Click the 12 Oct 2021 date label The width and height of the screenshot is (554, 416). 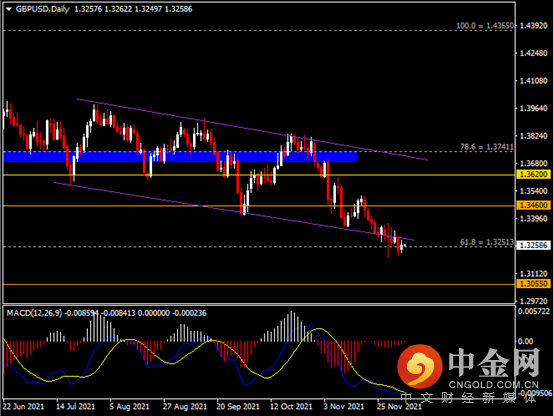point(291,407)
